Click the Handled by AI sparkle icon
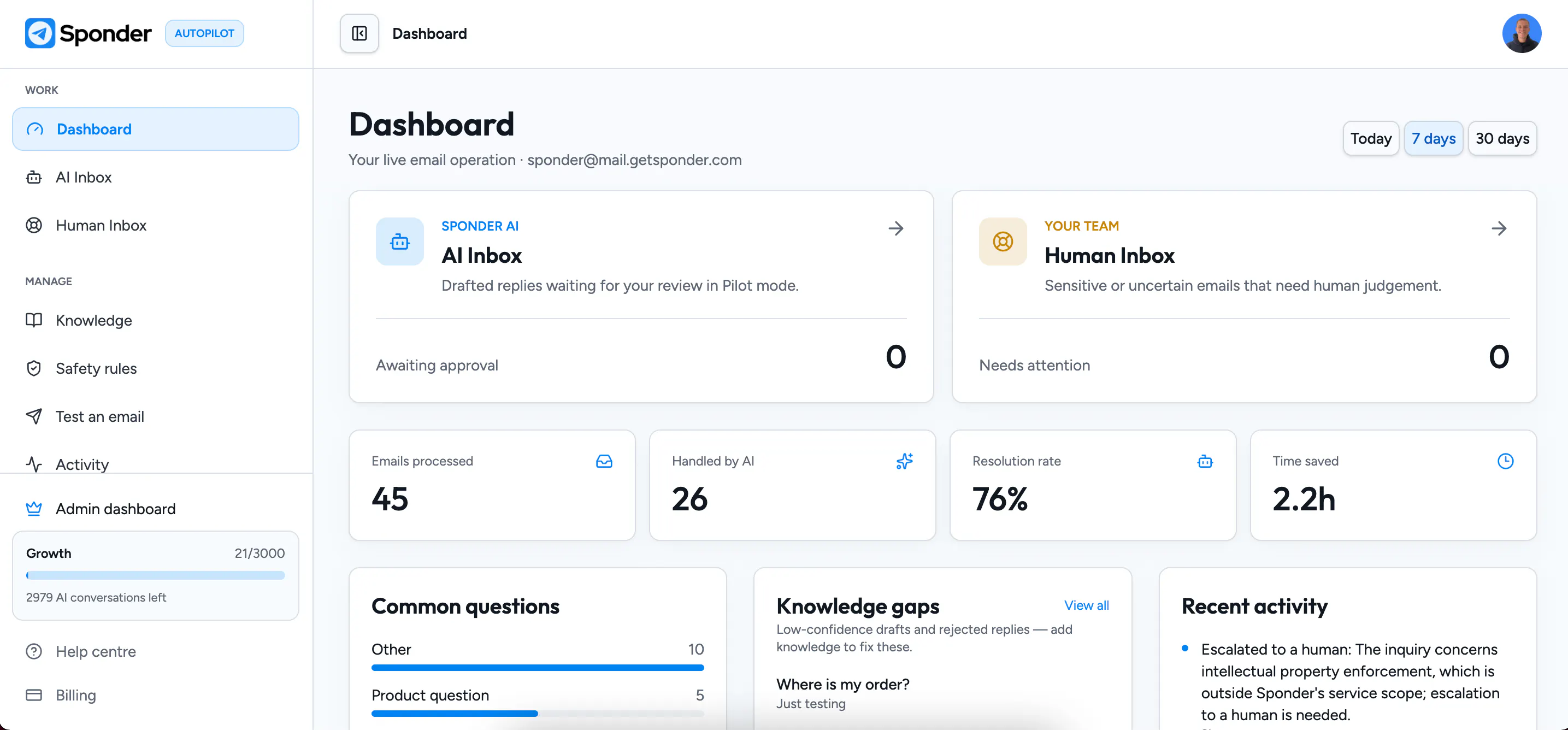This screenshot has width=1568, height=730. 904,462
